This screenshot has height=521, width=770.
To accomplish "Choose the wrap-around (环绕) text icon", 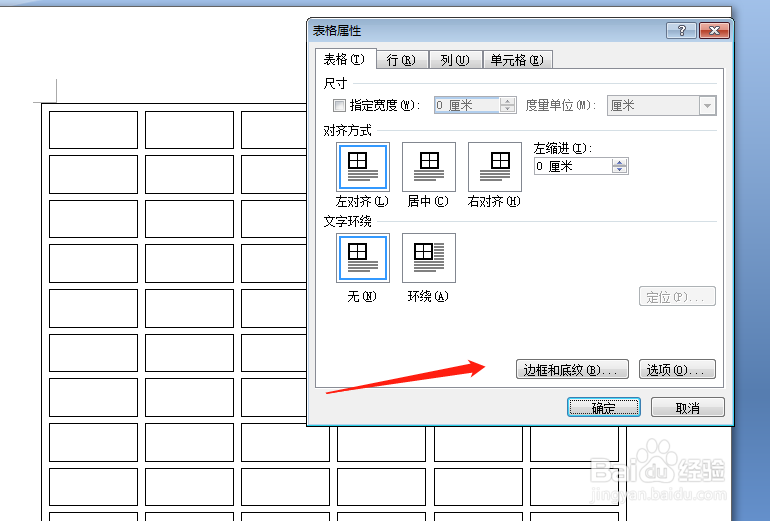I will (x=429, y=258).
